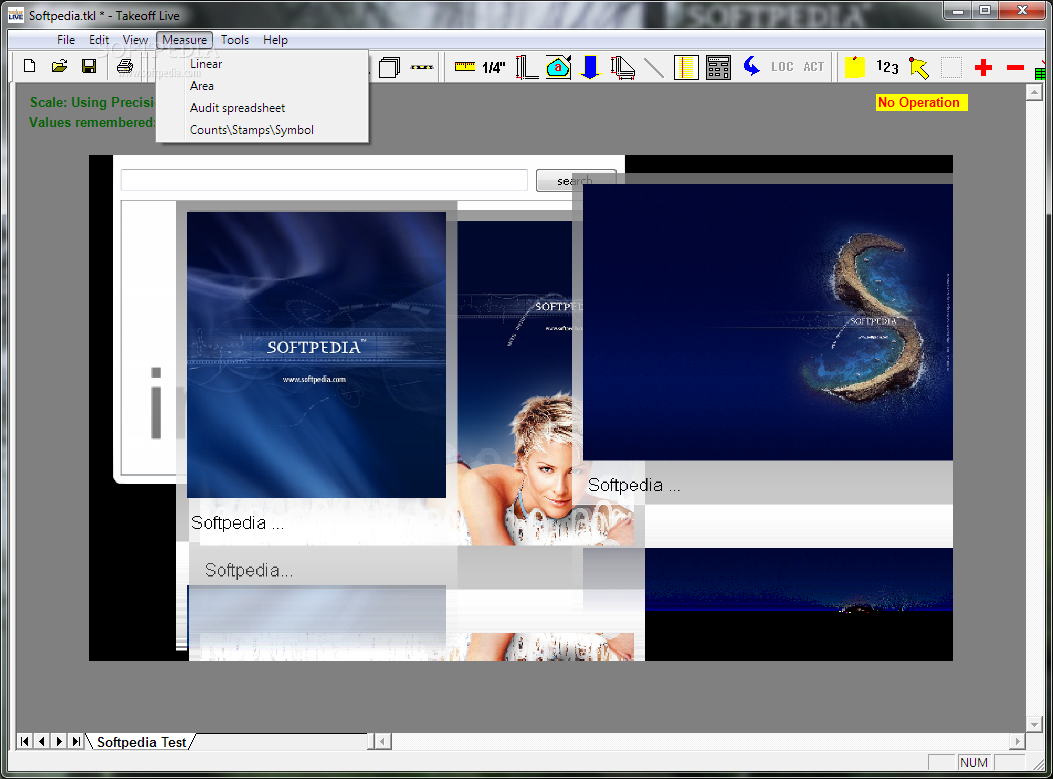The width and height of the screenshot is (1053, 779).
Task: Open the calculator tool
Action: pyautogui.click(x=718, y=67)
